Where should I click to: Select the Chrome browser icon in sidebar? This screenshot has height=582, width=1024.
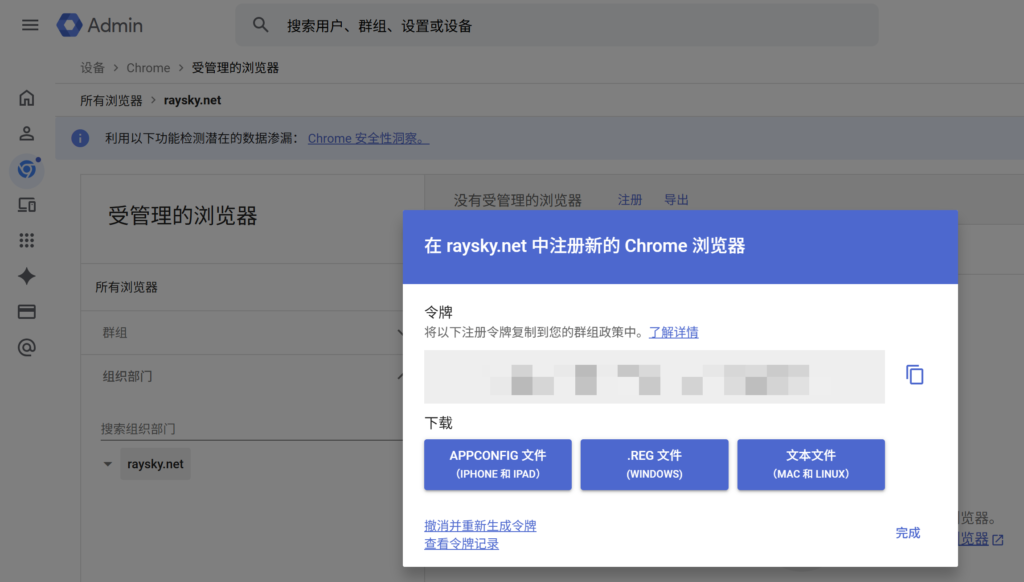[x=27, y=170]
